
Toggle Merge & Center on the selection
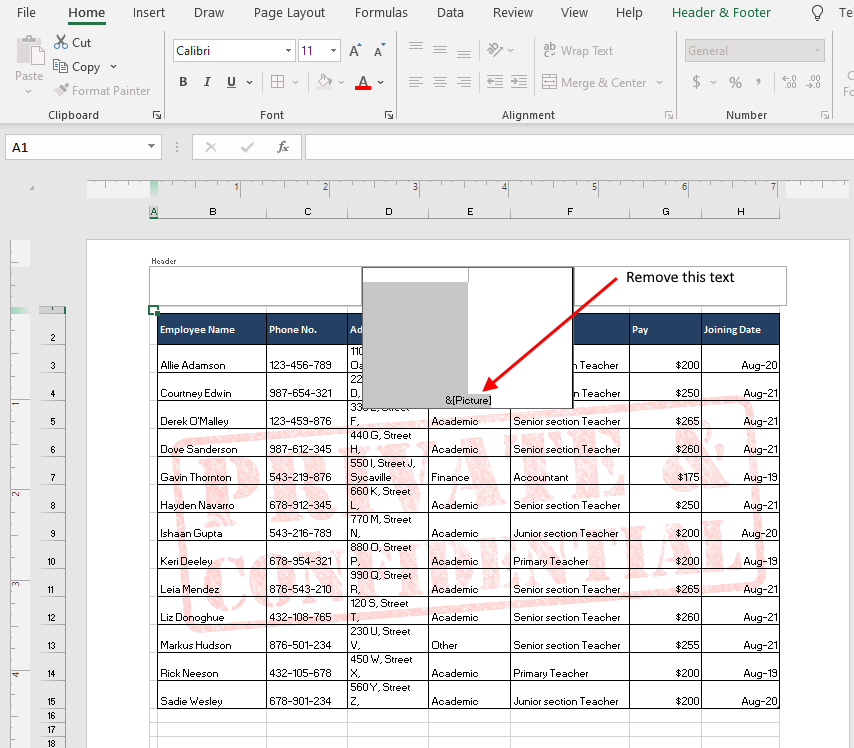(x=595, y=82)
